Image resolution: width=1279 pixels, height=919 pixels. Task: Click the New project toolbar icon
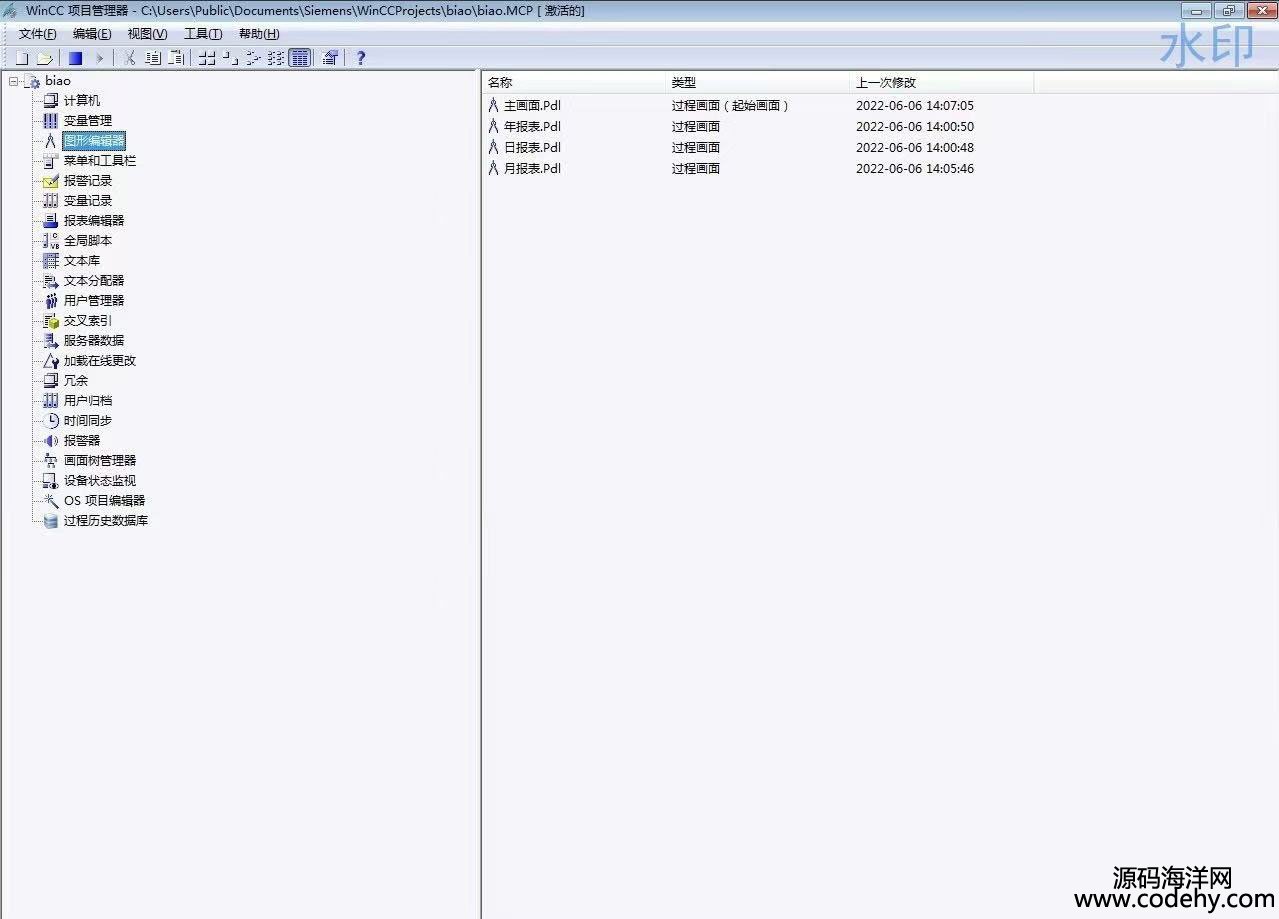pos(22,58)
